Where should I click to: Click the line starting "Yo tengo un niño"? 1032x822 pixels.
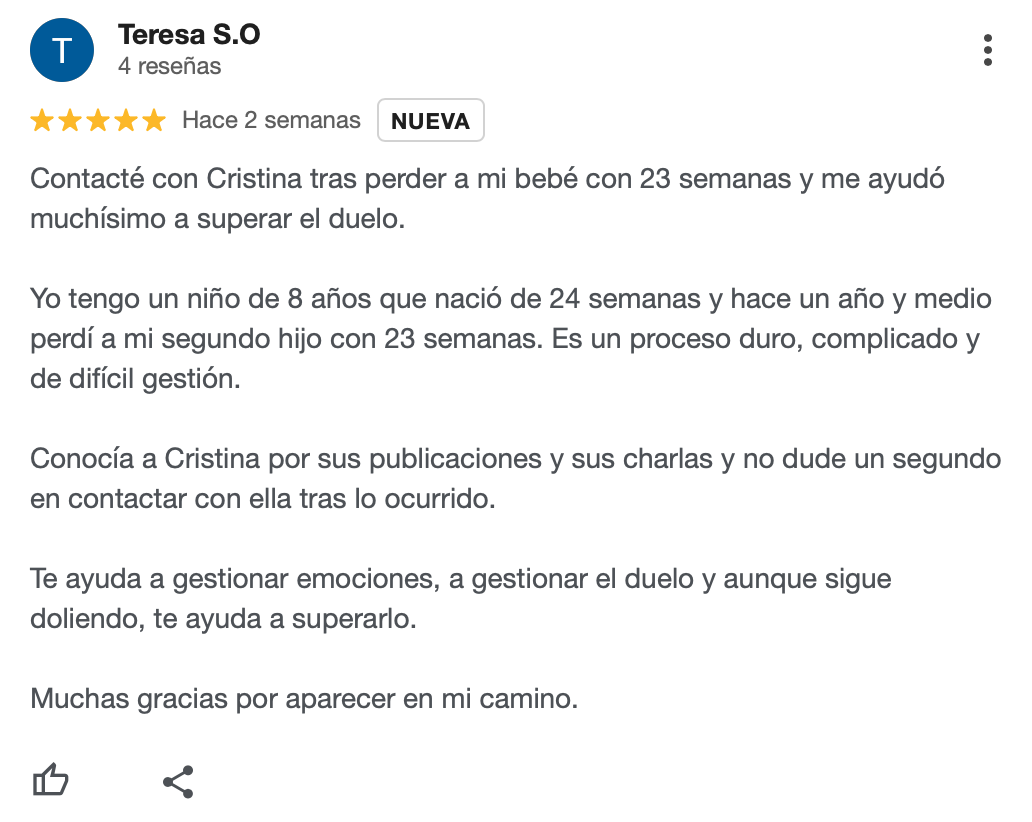(x=510, y=299)
